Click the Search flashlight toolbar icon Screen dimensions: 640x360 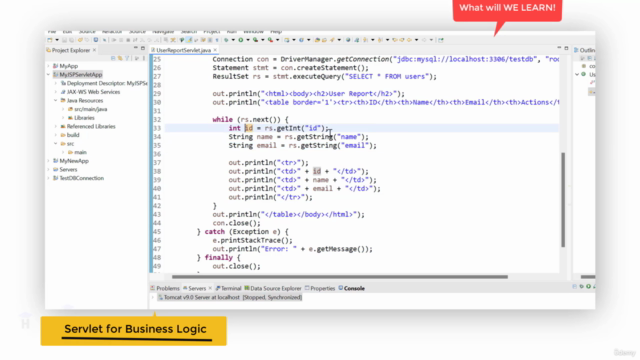[x=332, y=40]
